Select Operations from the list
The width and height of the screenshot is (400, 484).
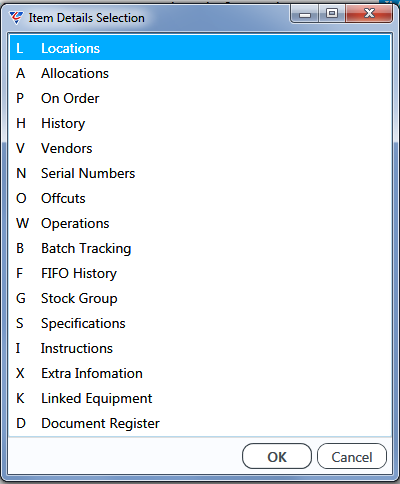point(200,223)
